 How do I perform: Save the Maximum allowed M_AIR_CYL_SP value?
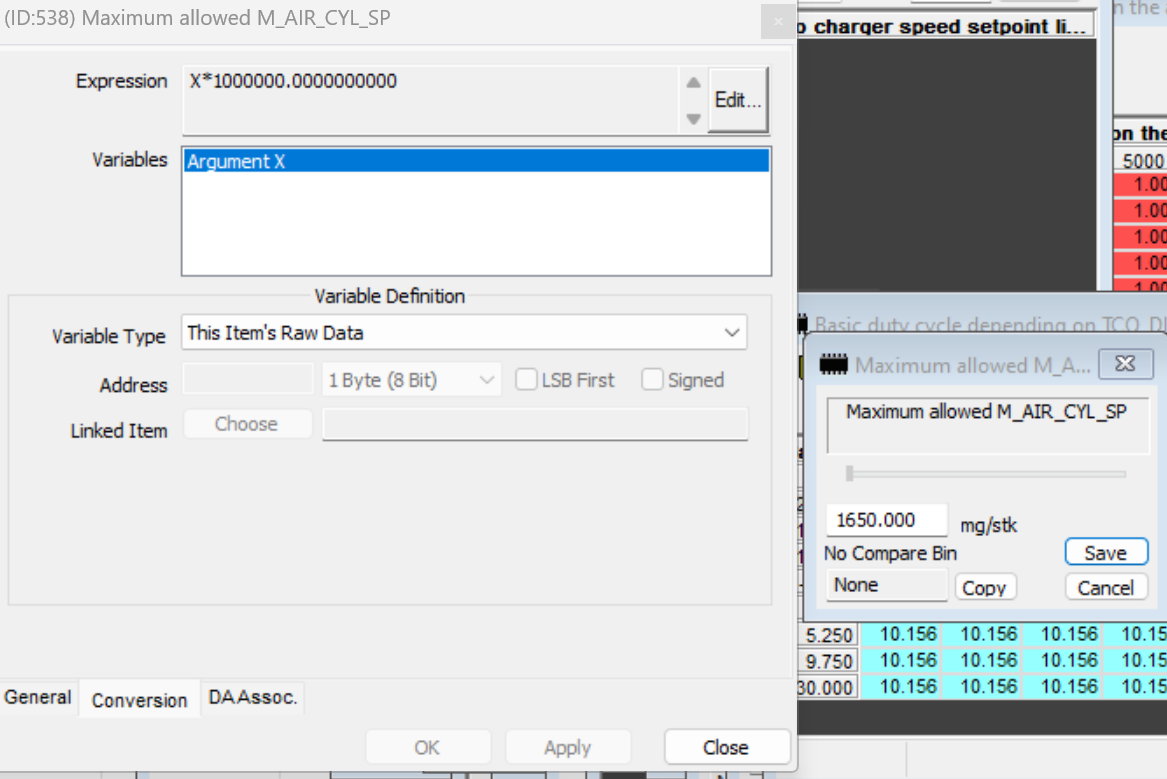(x=1105, y=553)
